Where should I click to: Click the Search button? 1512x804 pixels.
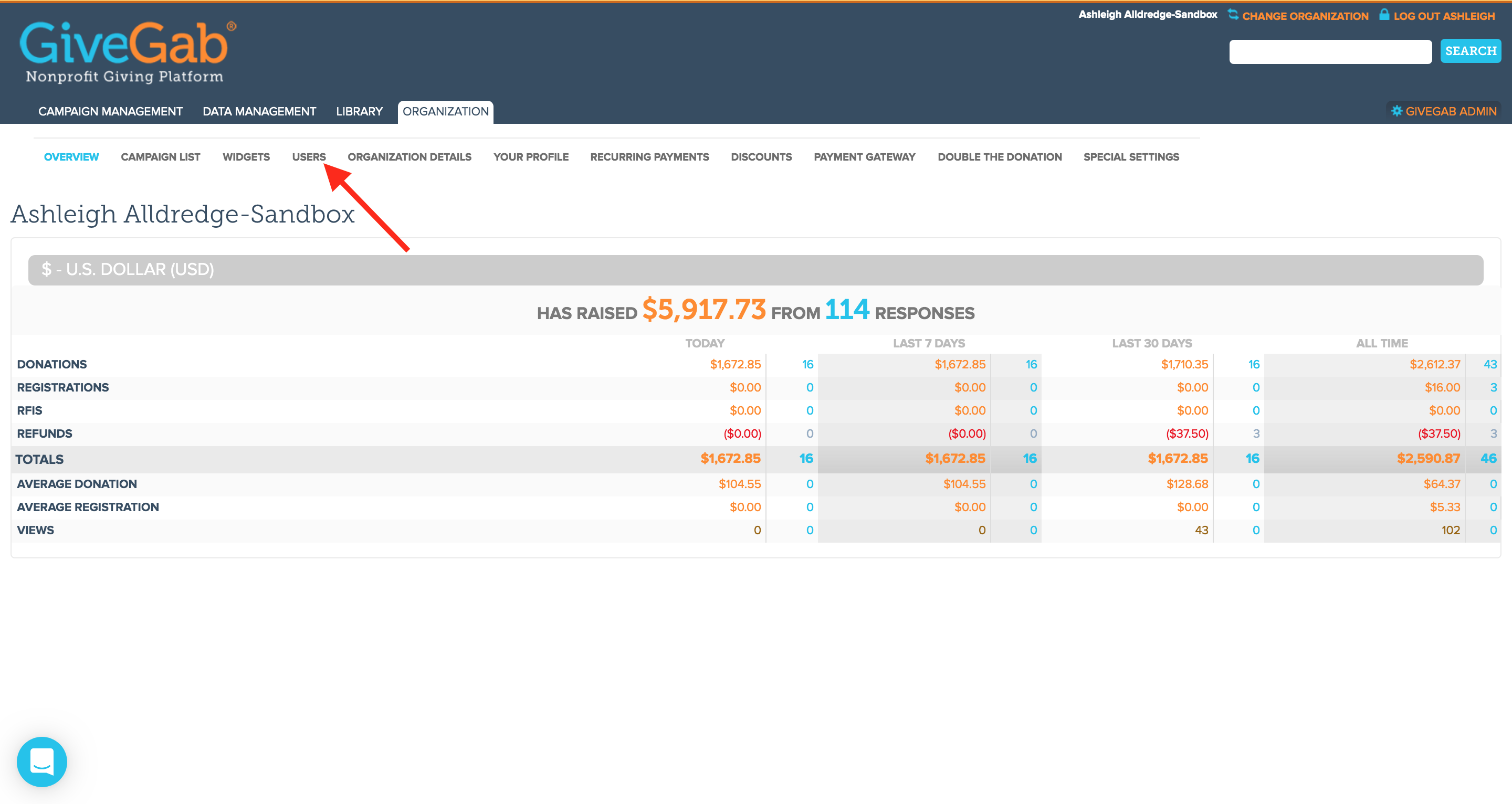(x=1471, y=51)
